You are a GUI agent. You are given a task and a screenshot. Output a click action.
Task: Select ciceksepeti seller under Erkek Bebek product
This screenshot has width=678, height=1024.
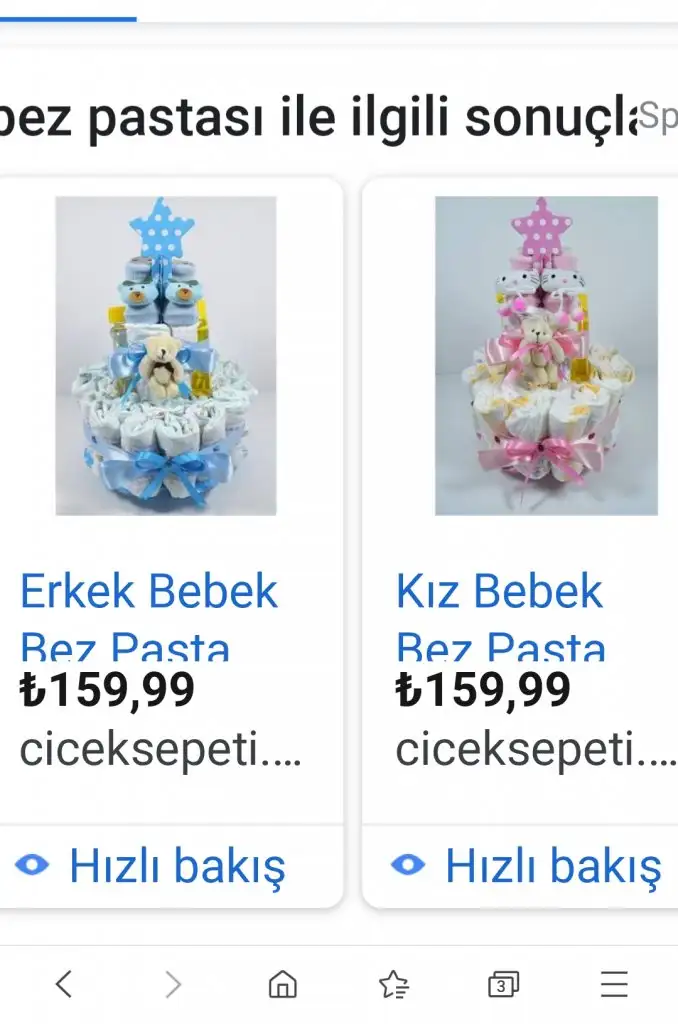(x=161, y=750)
